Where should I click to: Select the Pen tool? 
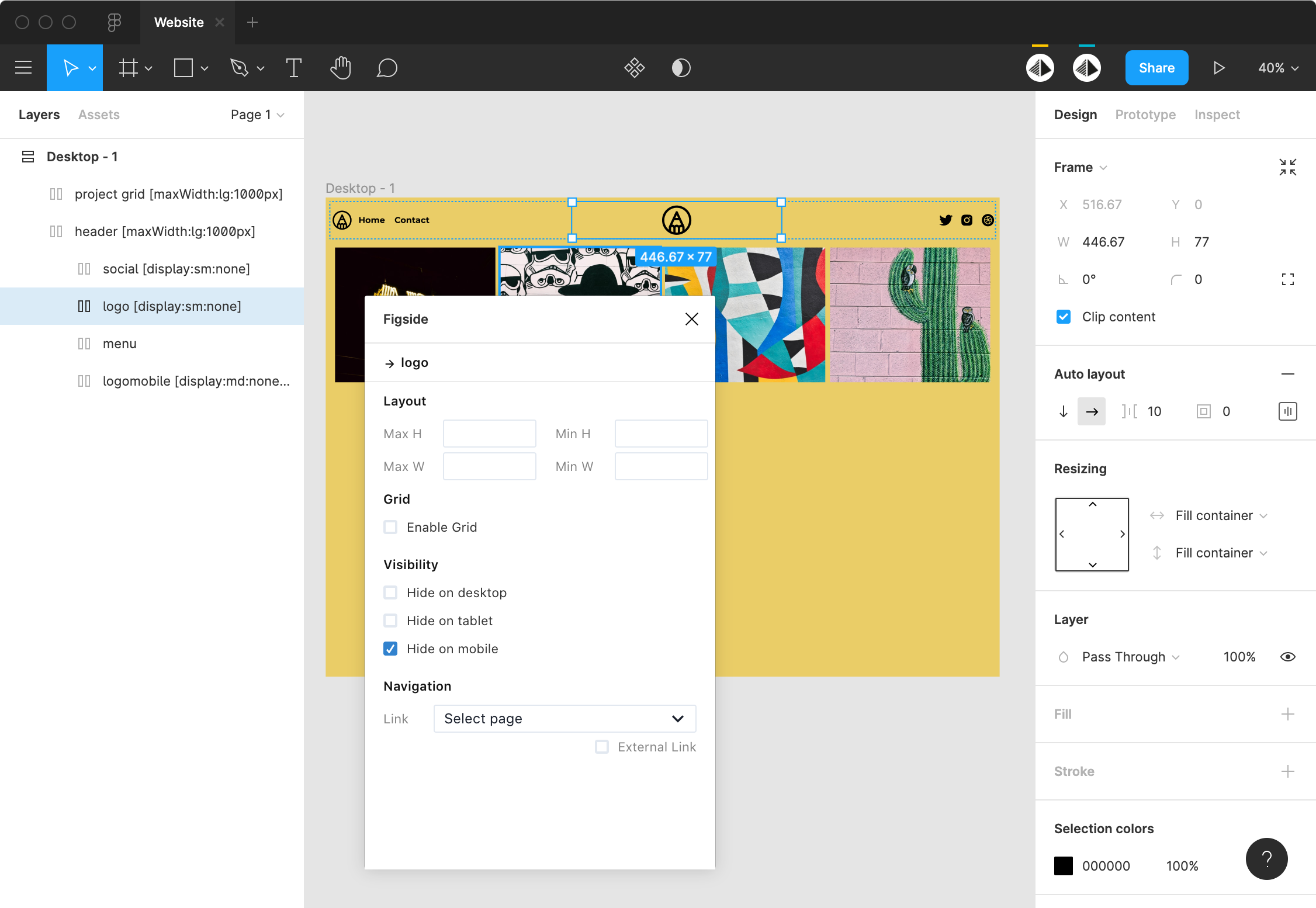pos(239,68)
